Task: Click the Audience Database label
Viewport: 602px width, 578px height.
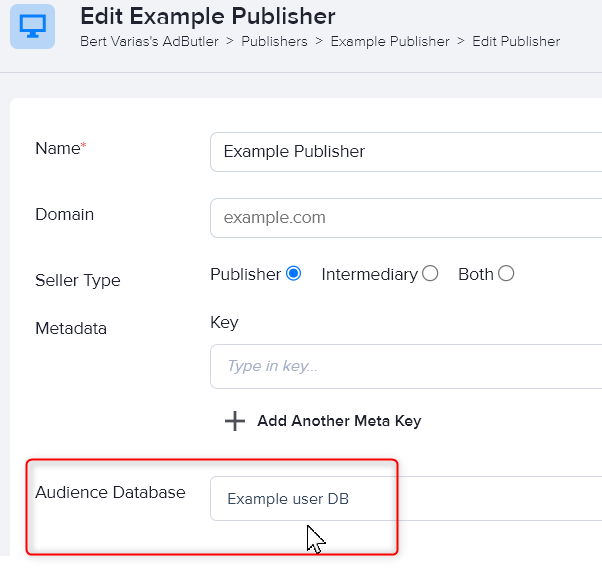Action: tap(110, 492)
